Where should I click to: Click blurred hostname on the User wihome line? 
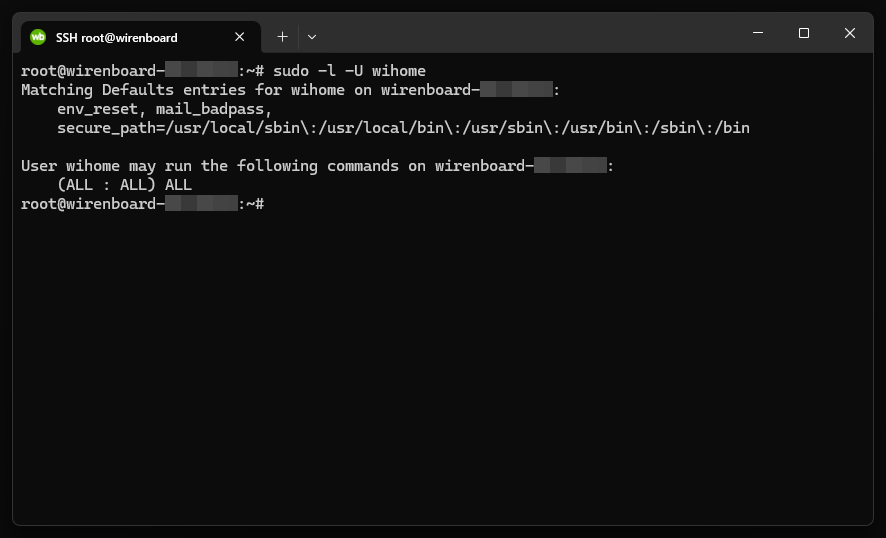(x=570, y=166)
